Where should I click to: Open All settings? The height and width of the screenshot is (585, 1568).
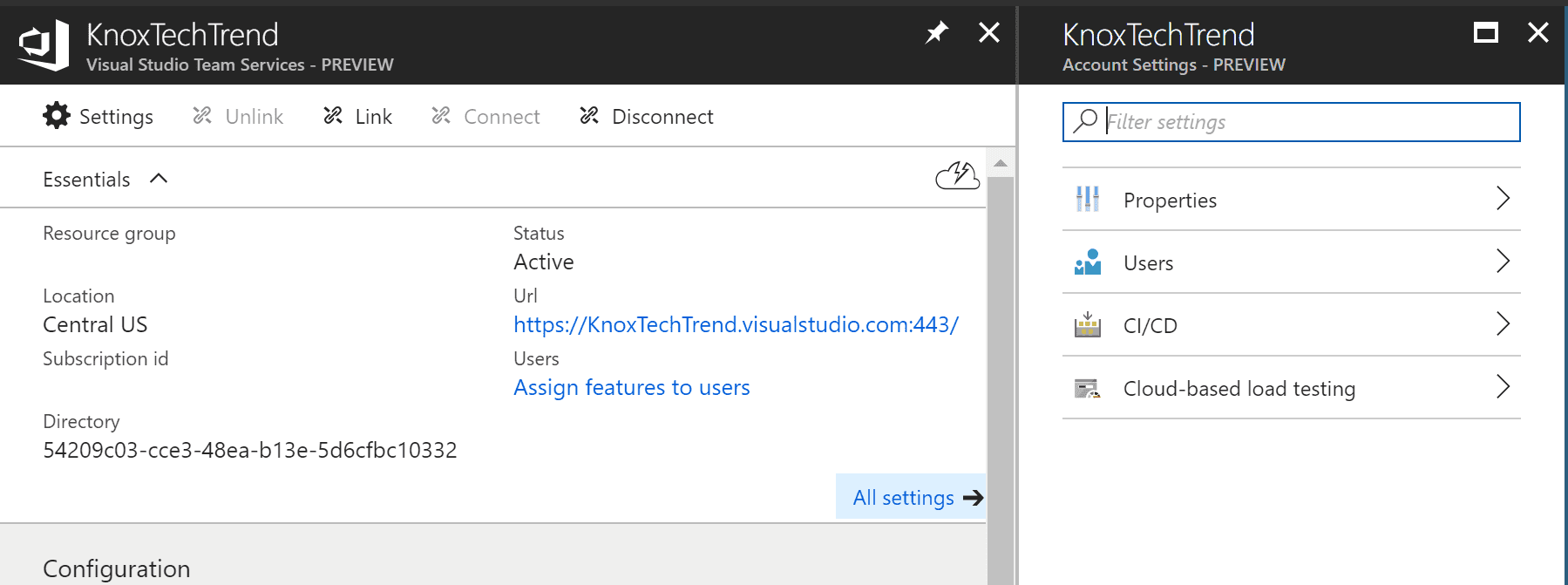911,497
